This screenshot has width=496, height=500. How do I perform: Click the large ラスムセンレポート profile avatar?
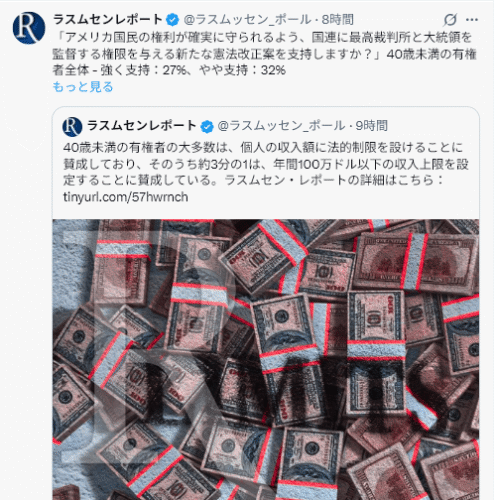point(29,28)
